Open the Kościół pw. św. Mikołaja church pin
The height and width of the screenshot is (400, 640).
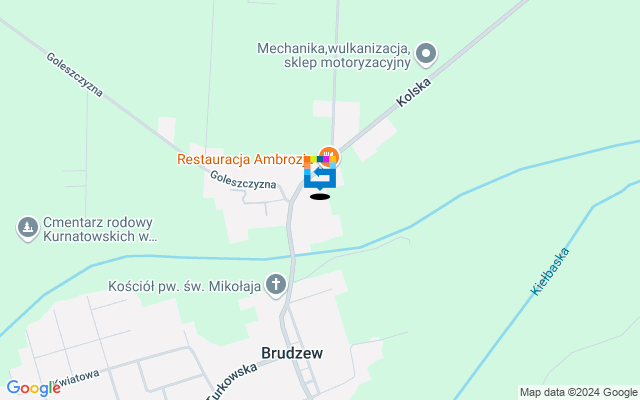coord(276,285)
